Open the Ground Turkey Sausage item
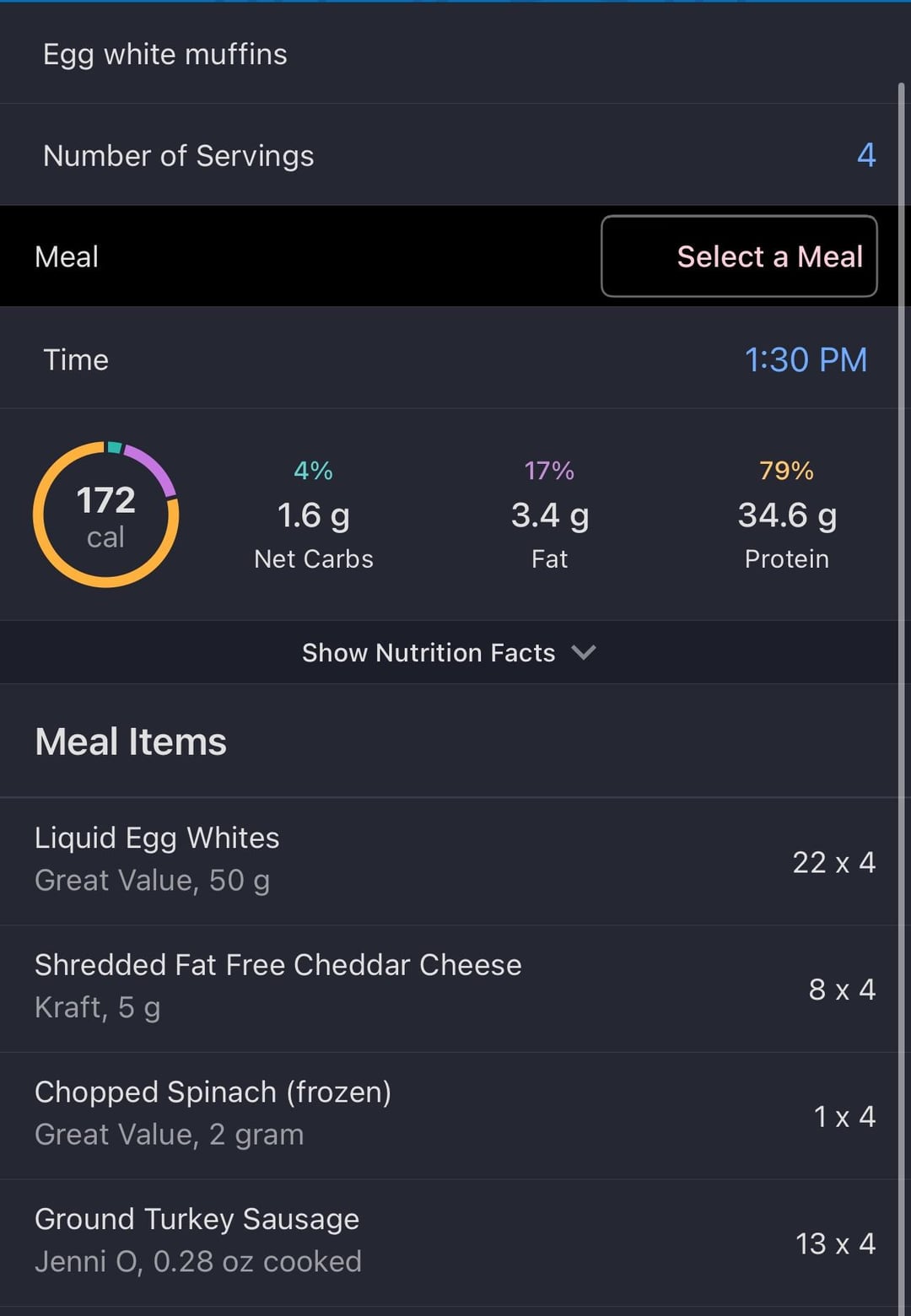The image size is (911, 1316). [x=197, y=1239]
